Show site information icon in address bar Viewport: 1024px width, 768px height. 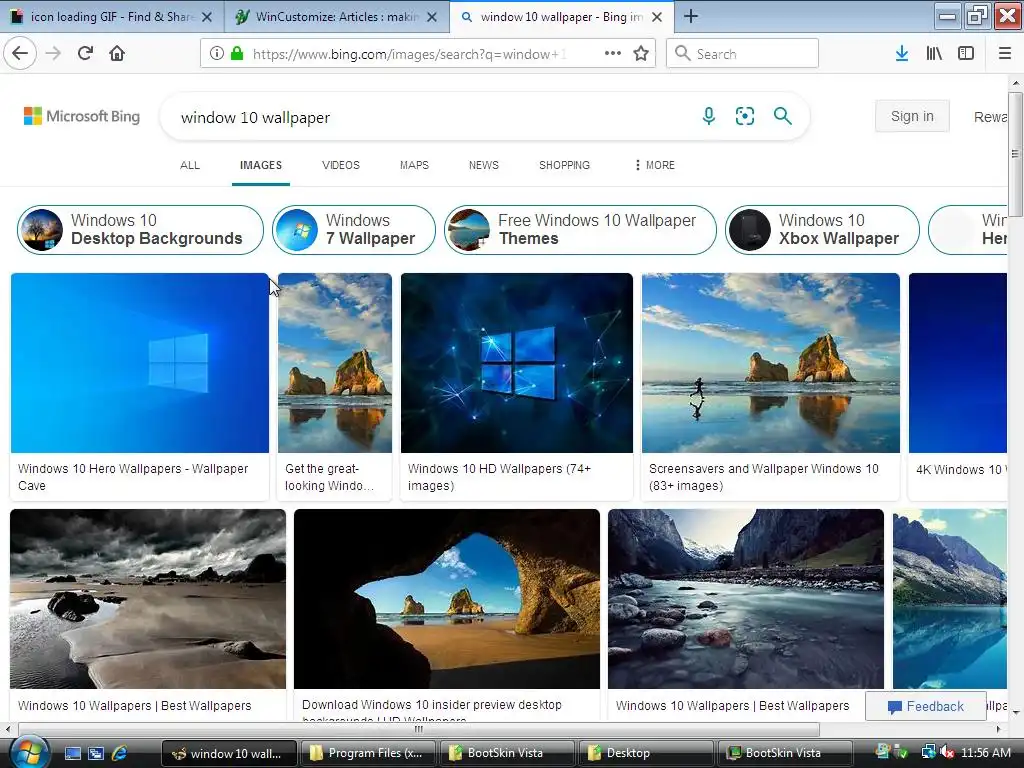coord(216,54)
